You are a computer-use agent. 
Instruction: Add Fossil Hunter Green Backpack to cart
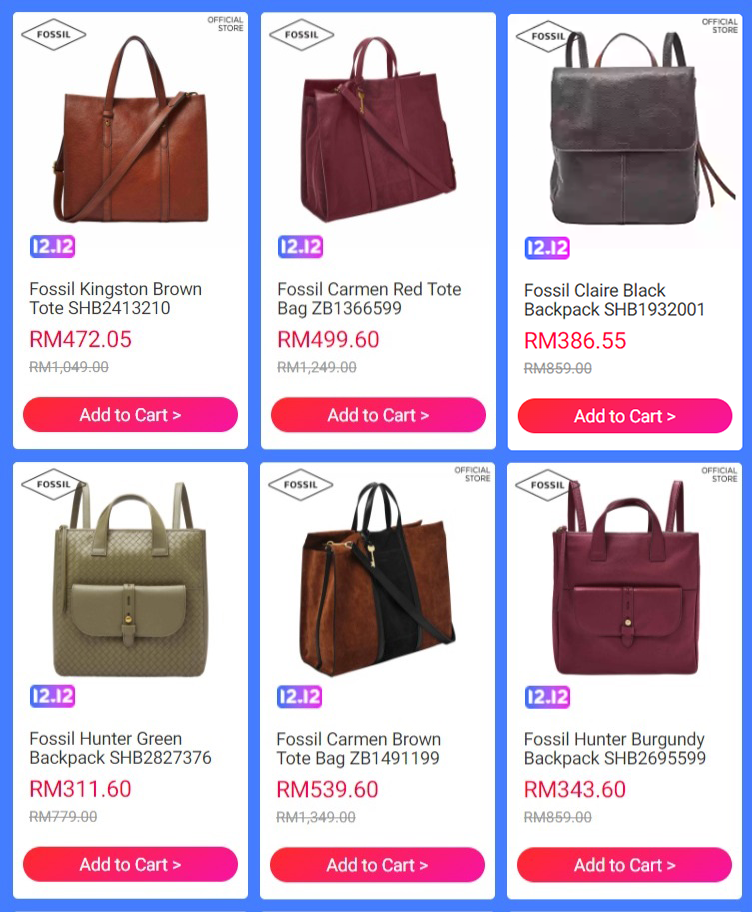(x=130, y=864)
